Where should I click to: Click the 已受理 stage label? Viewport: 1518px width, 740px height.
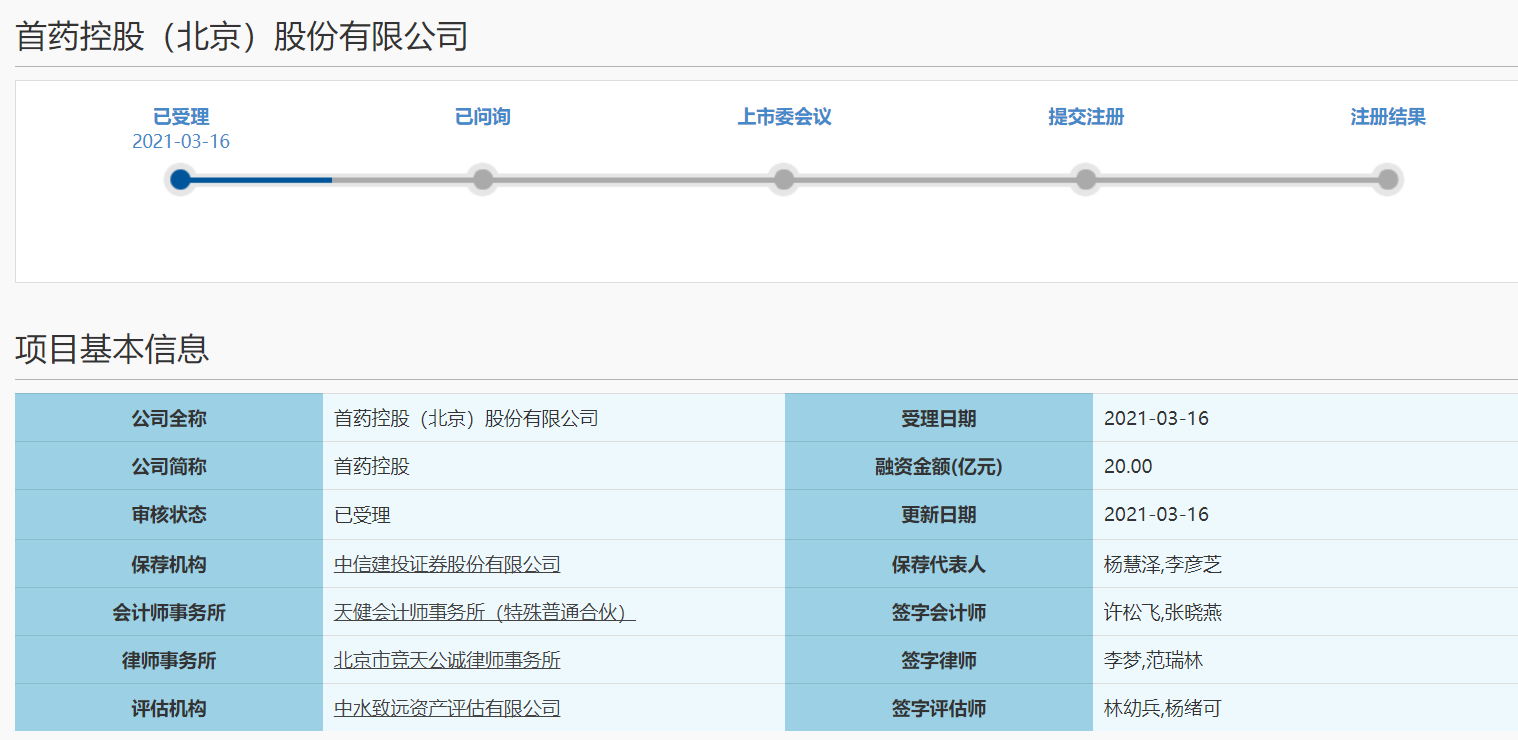click(x=181, y=117)
